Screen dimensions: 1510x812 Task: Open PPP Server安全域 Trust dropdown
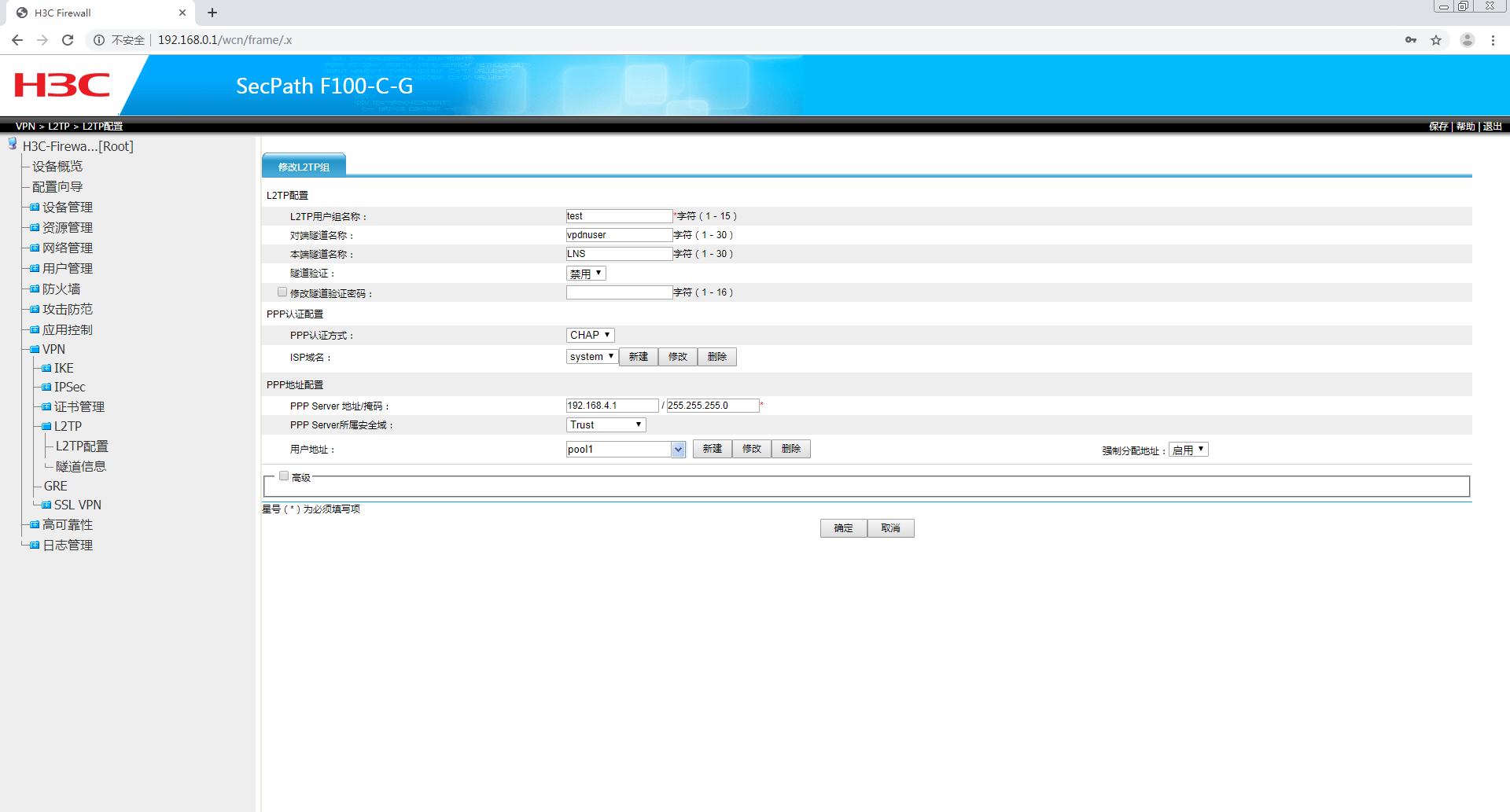pos(606,425)
